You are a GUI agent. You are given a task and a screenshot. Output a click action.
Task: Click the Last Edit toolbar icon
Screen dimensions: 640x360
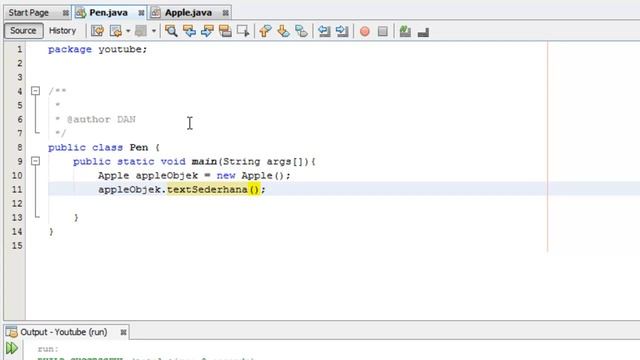point(97,31)
